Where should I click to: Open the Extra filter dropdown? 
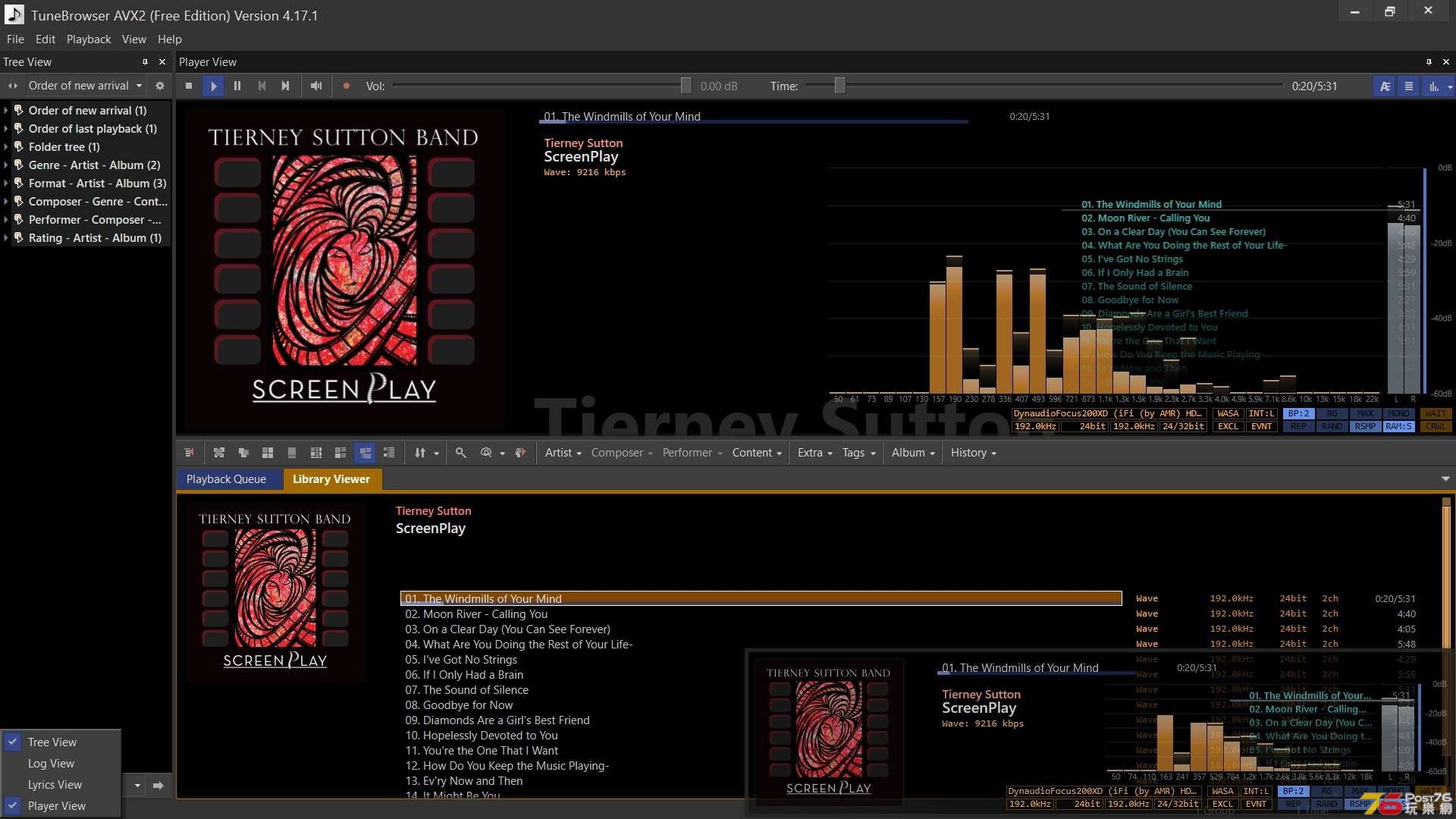pyautogui.click(x=814, y=453)
